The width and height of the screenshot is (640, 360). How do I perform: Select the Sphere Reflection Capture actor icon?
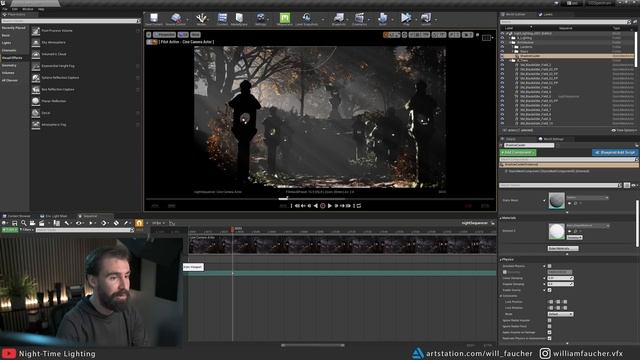tap(36, 78)
